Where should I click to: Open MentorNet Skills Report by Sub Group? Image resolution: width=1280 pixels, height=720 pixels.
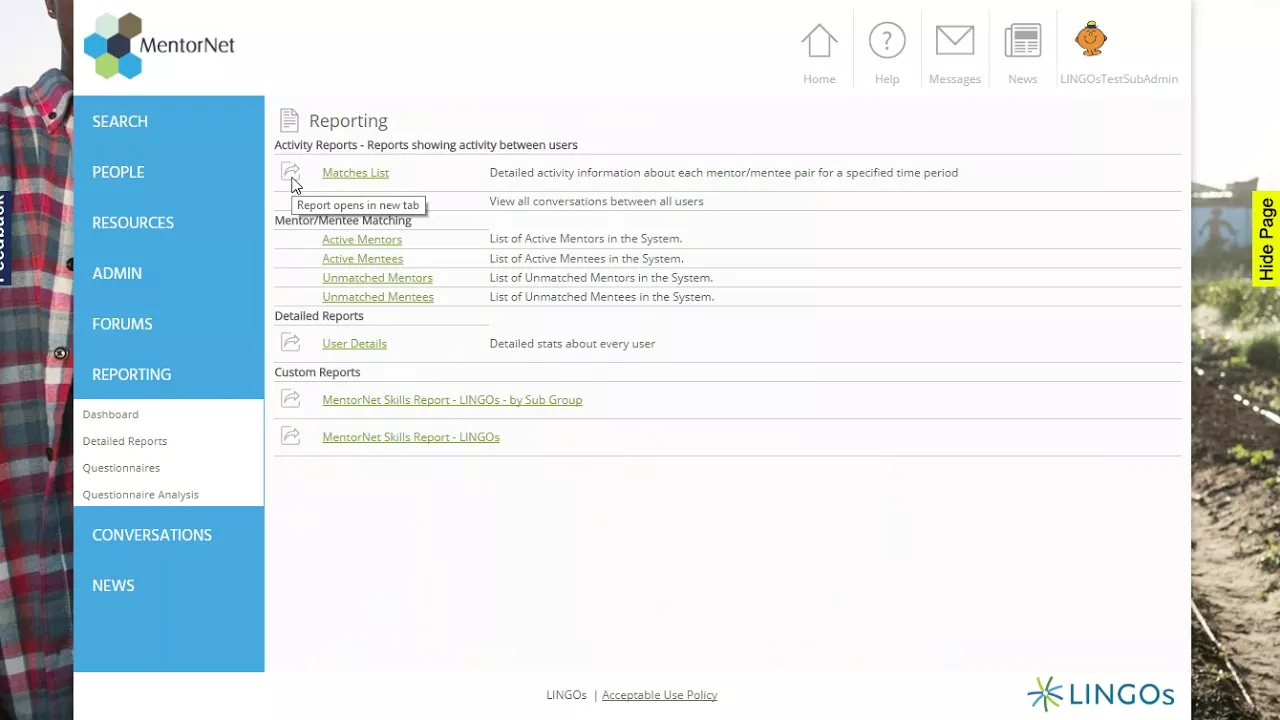[x=452, y=399]
